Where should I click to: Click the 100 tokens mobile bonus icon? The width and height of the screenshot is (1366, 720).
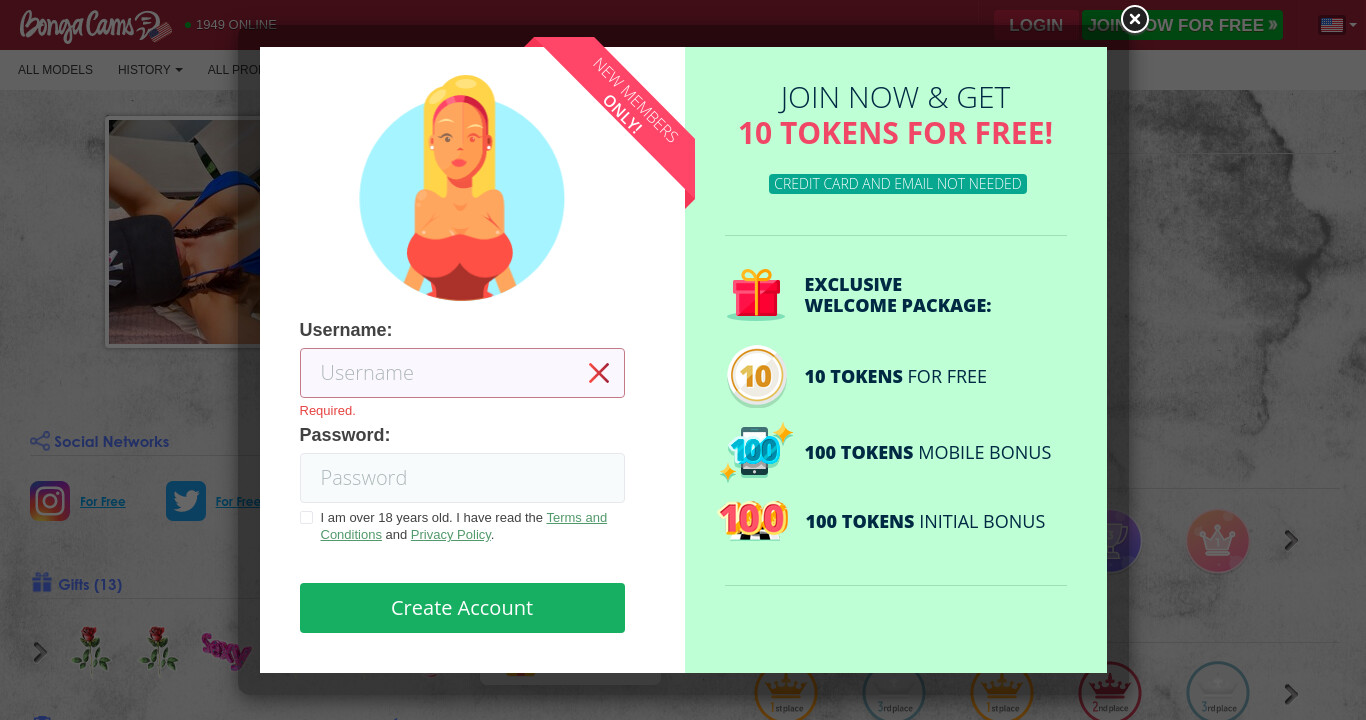[x=756, y=452]
